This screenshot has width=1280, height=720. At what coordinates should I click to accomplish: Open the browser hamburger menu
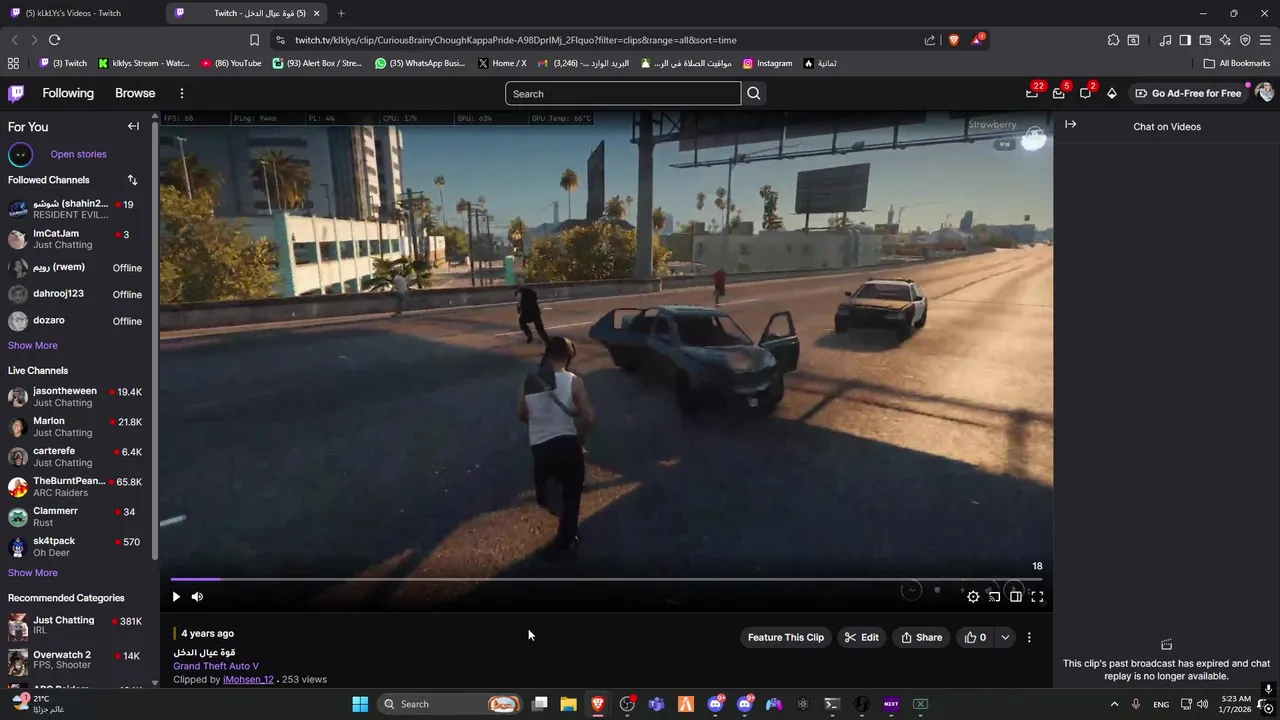point(1266,40)
